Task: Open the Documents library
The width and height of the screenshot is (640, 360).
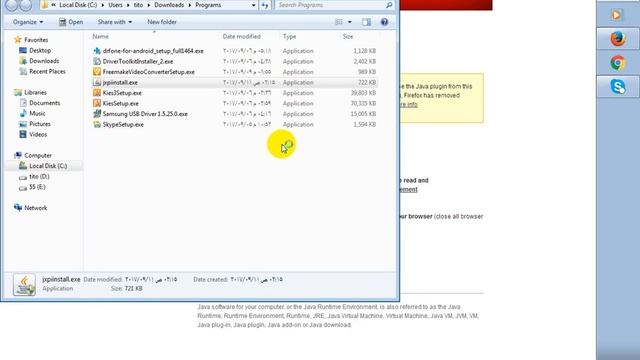Action: (44, 103)
